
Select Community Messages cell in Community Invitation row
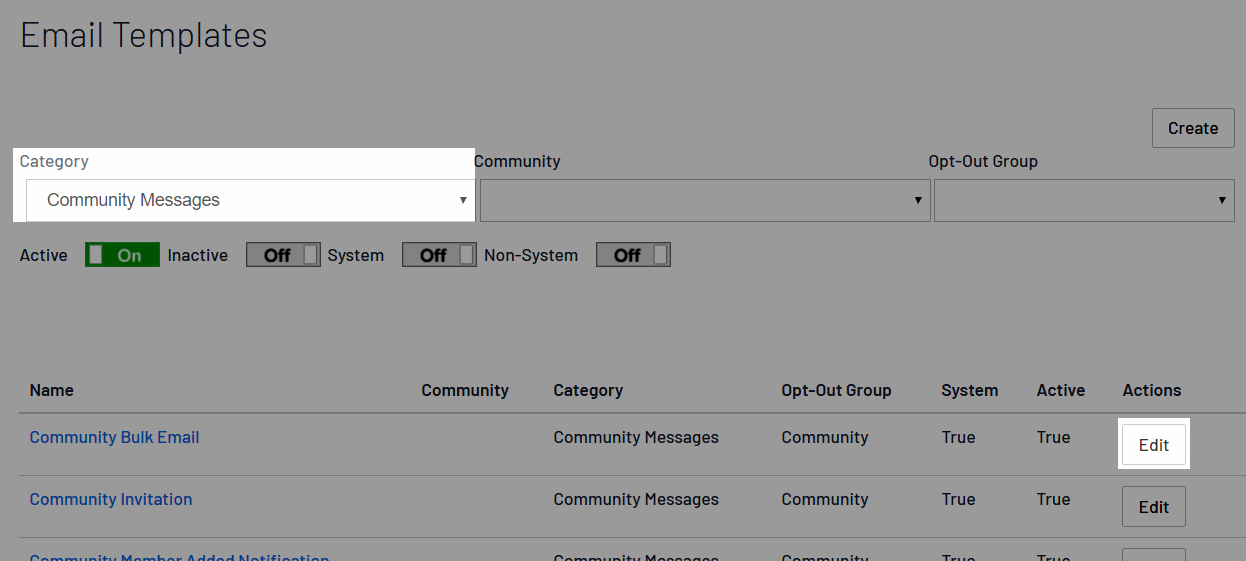636,499
